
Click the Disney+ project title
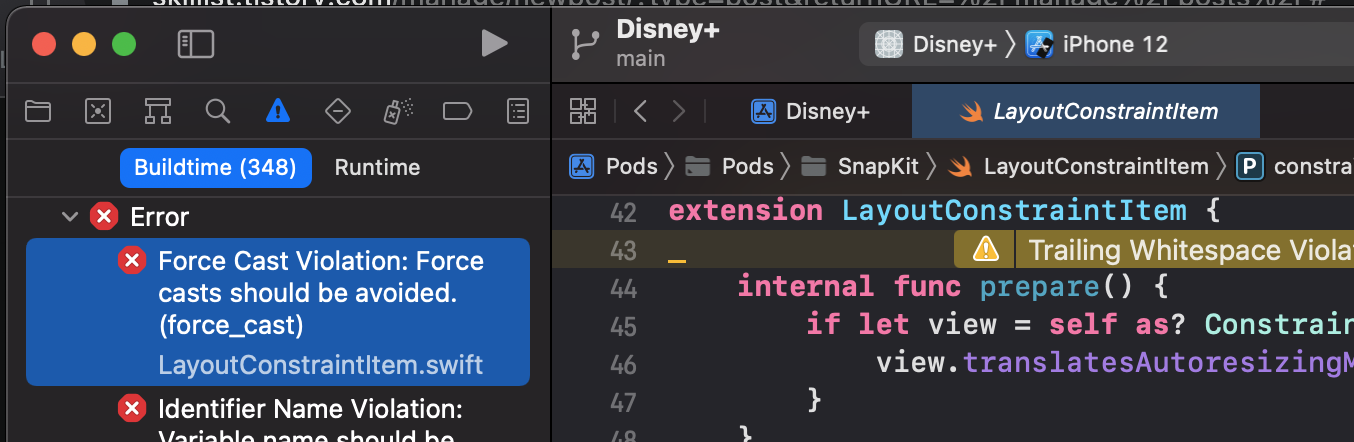668,29
